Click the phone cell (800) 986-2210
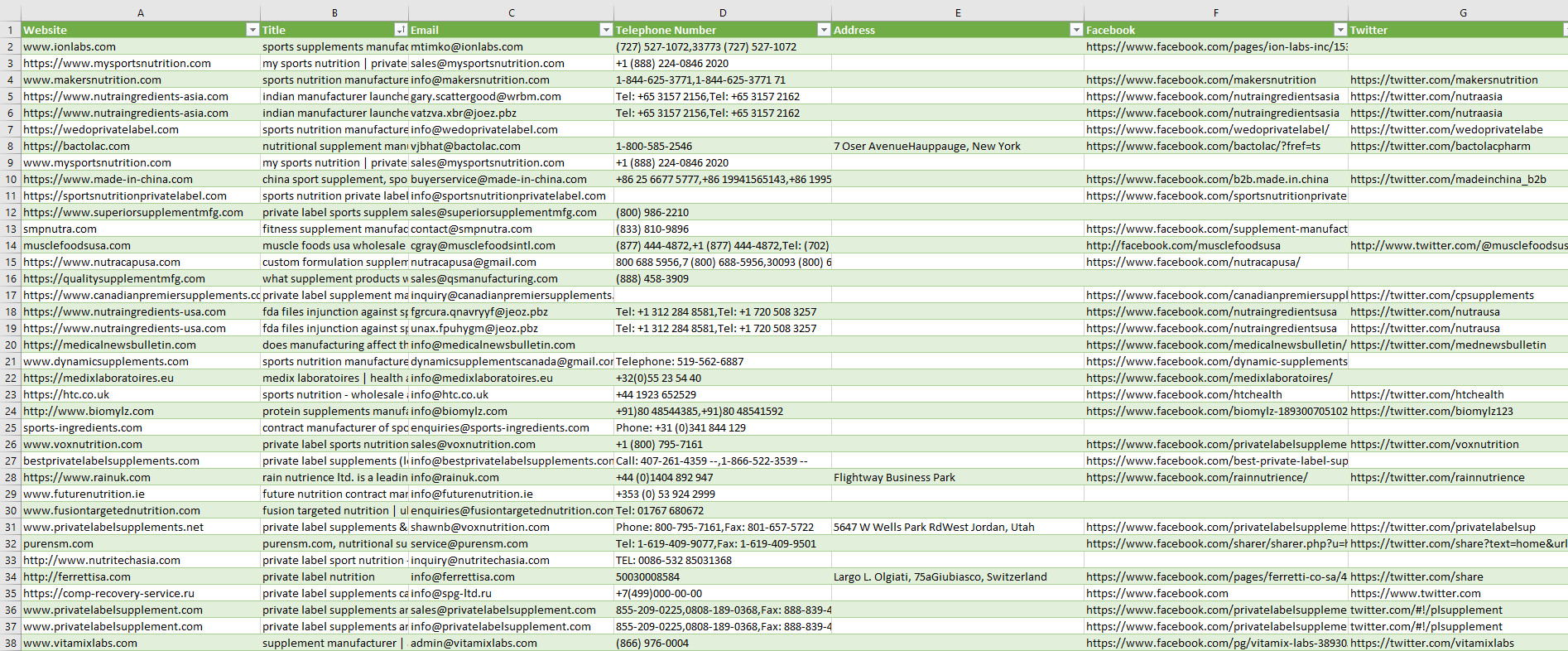This screenshot has width=1568, height=651. click(x=723, y=212)
